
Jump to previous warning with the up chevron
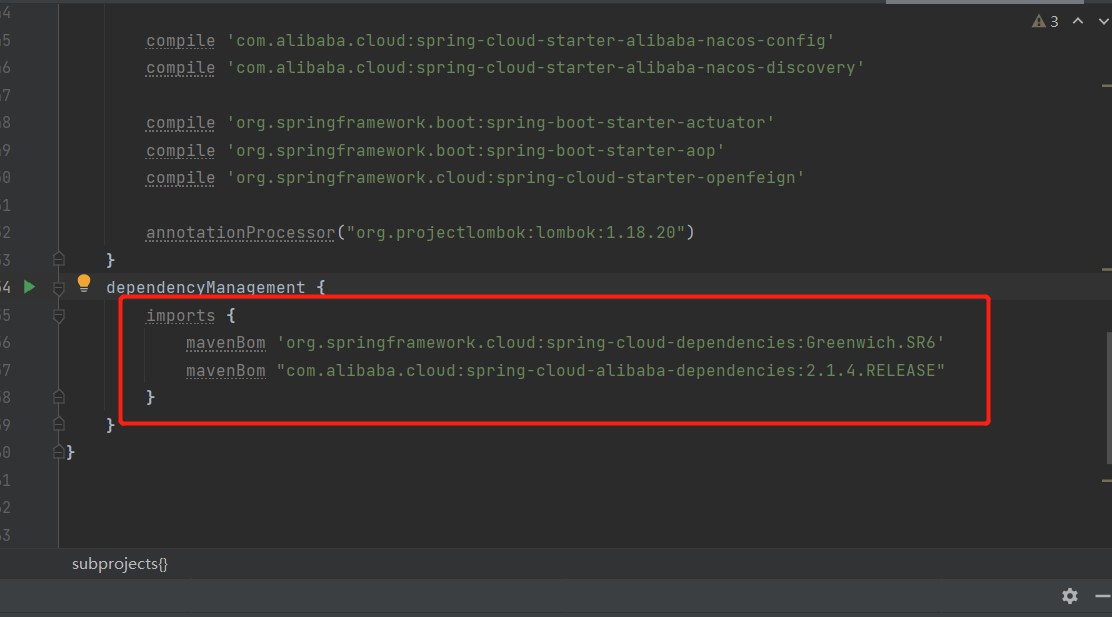(x=1077, y=20)
